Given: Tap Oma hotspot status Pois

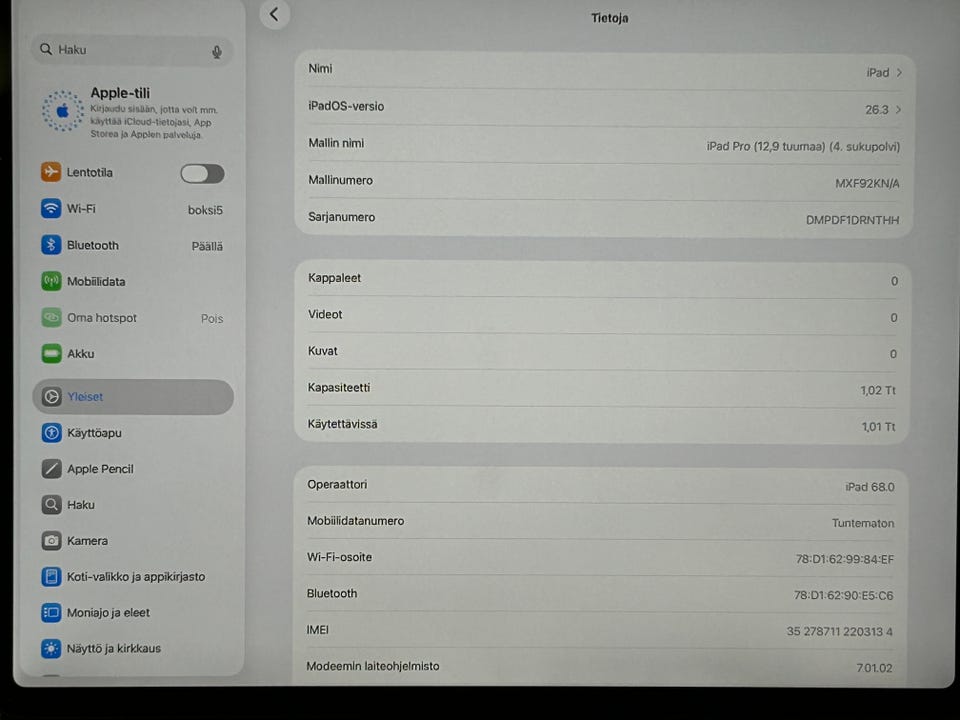Looking at the screenshot, I should (x=212, y=318).
